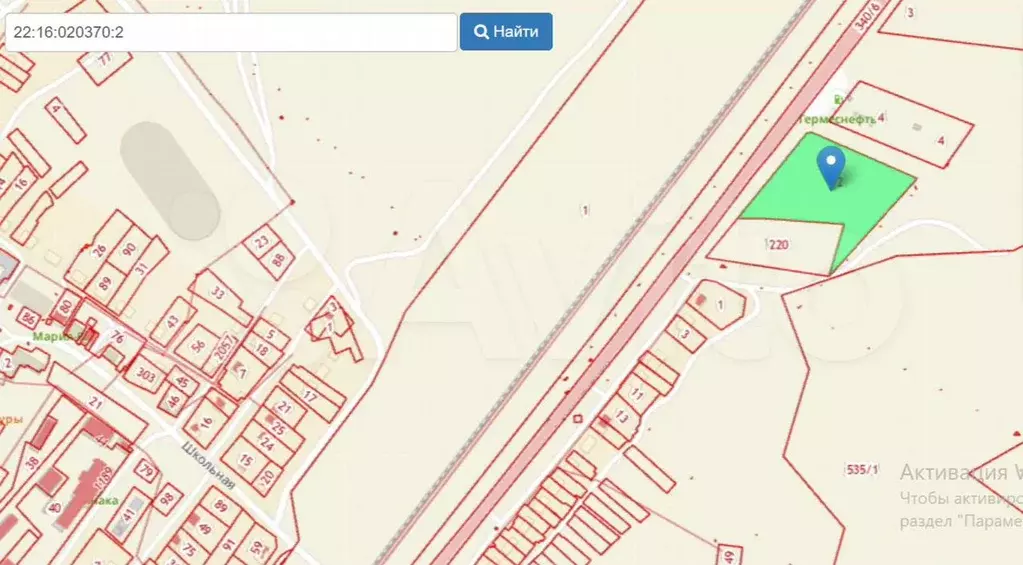The width and height of the screenshot is (1023, 565).
Task: Select parcel labeled 46
Action: pos(174,400)
